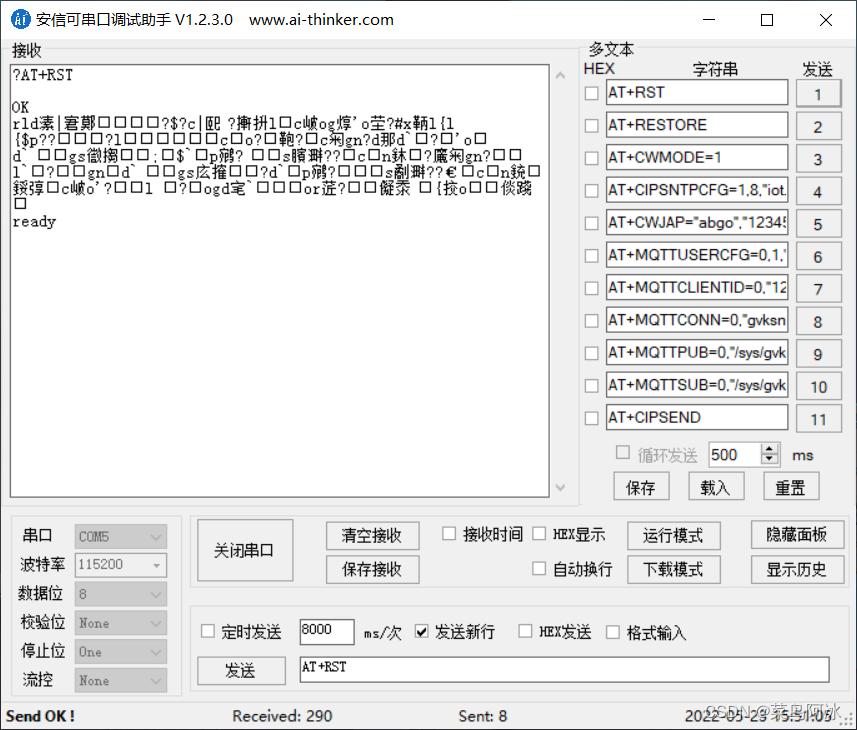Click send button 1 for AT+RST
Image resolution: width=857 pixels, height=730 pixels.
coord(819,92)
